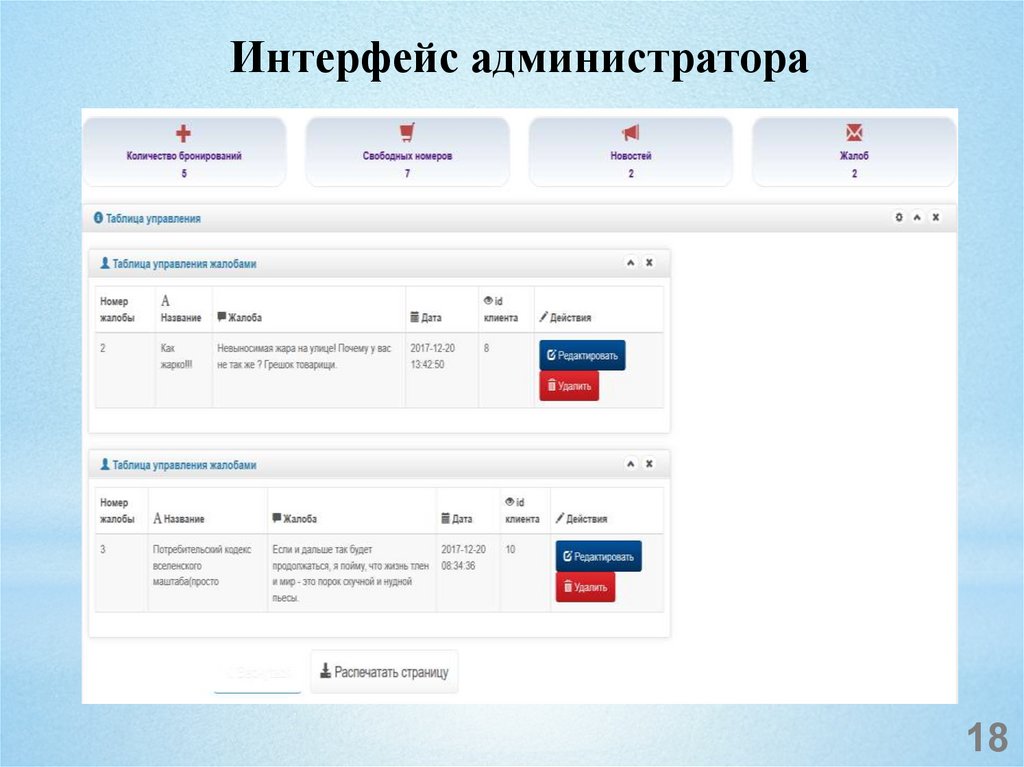Close the main 'Таблица управления' panel
Viewport: 1024px width, 767px height.
[x=935, y=217]
